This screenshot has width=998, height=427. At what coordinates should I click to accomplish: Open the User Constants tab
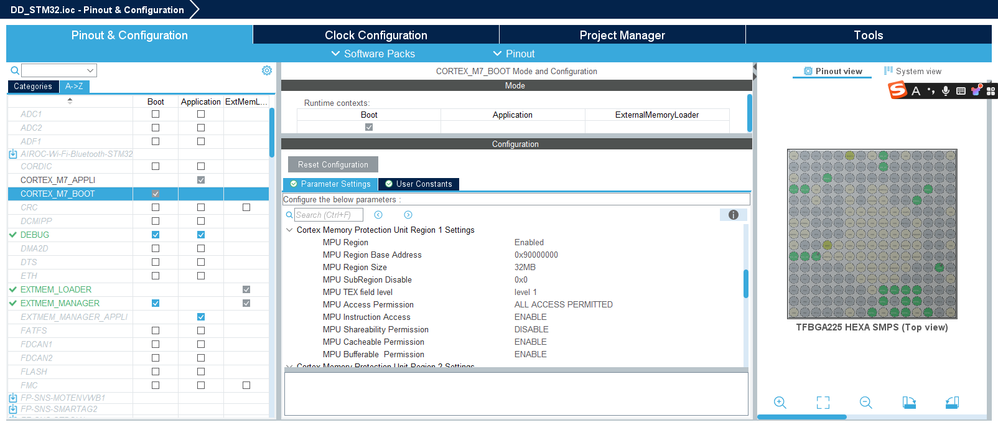pyautogui.click(x=418, y=184)
